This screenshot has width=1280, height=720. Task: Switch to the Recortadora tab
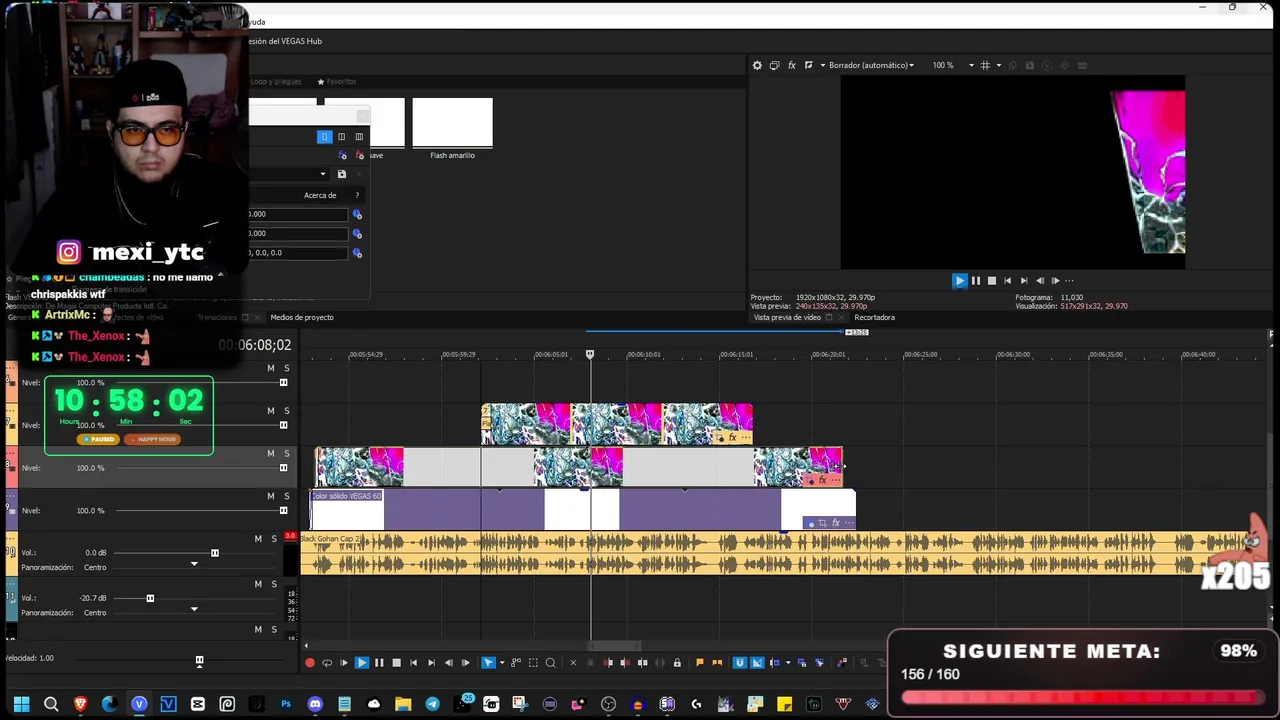point(874,317)
